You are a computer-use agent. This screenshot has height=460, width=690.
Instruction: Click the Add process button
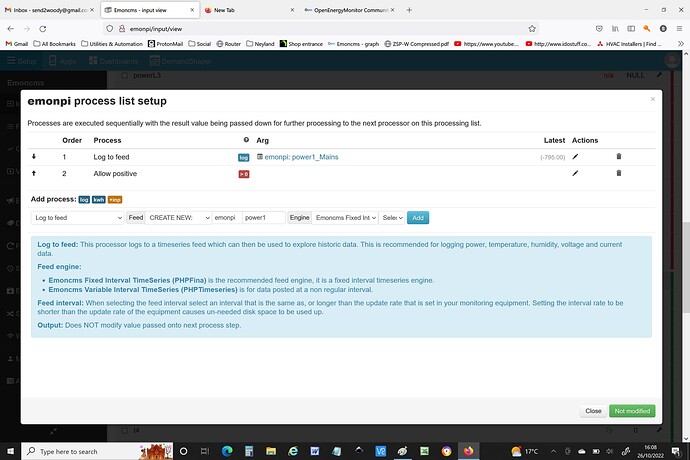[x=418, y=218]
